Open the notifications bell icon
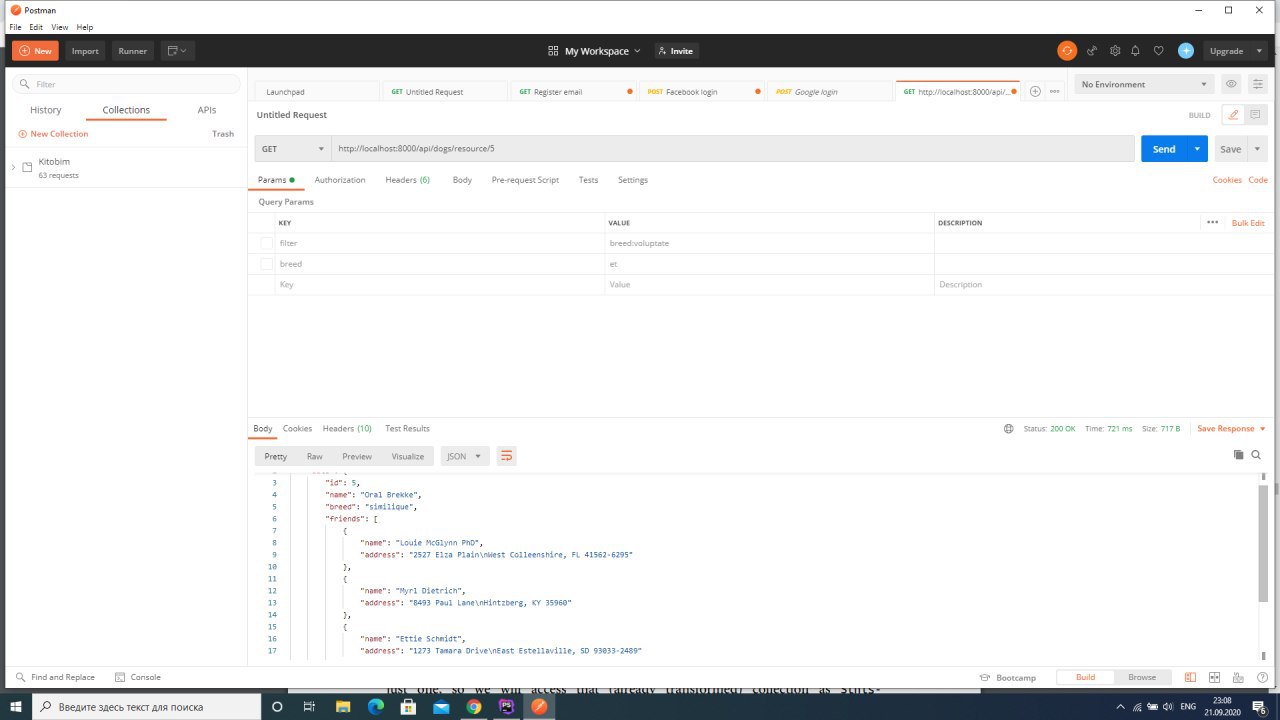Screen dimensions: 1280x720 [1136, 51]
